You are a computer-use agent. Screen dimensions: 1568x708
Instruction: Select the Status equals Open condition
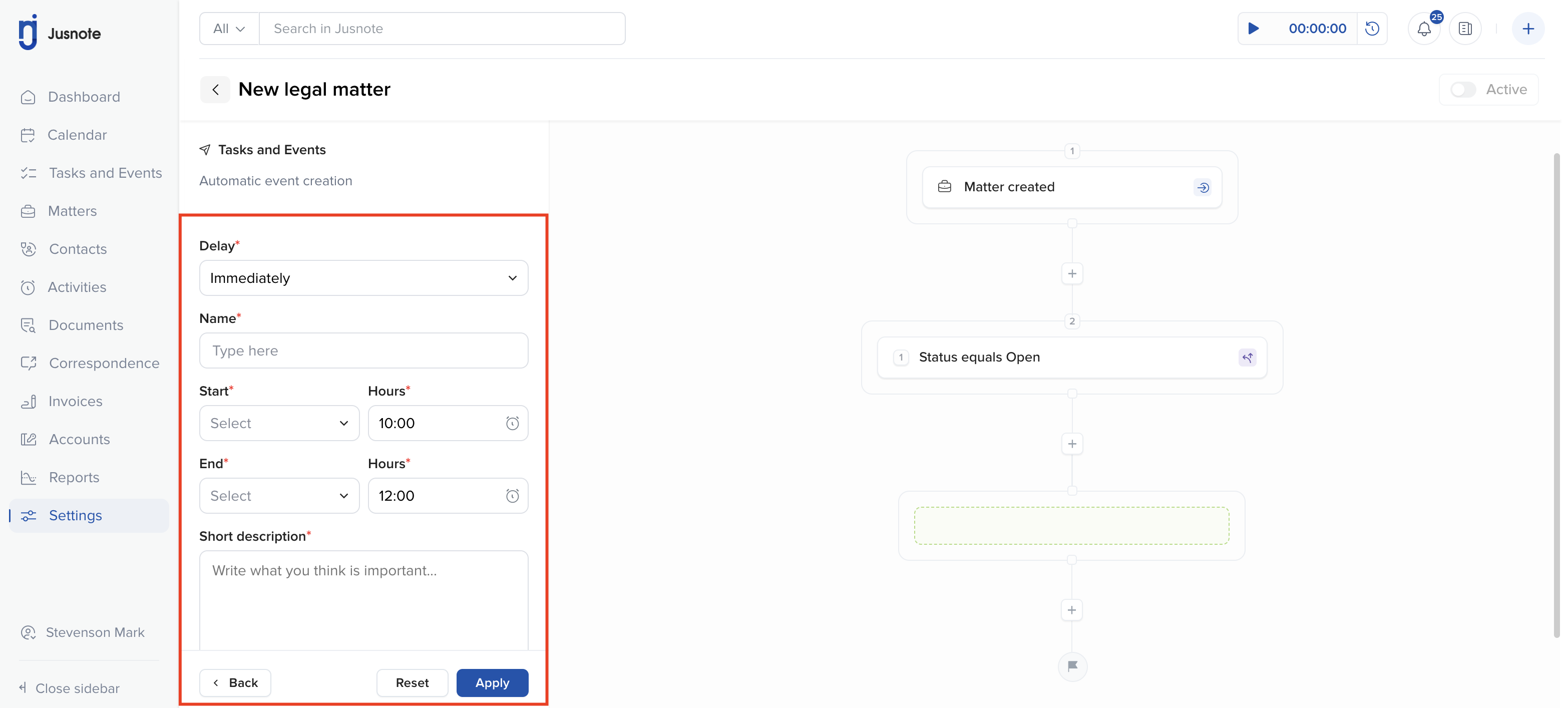(1071, 358)
